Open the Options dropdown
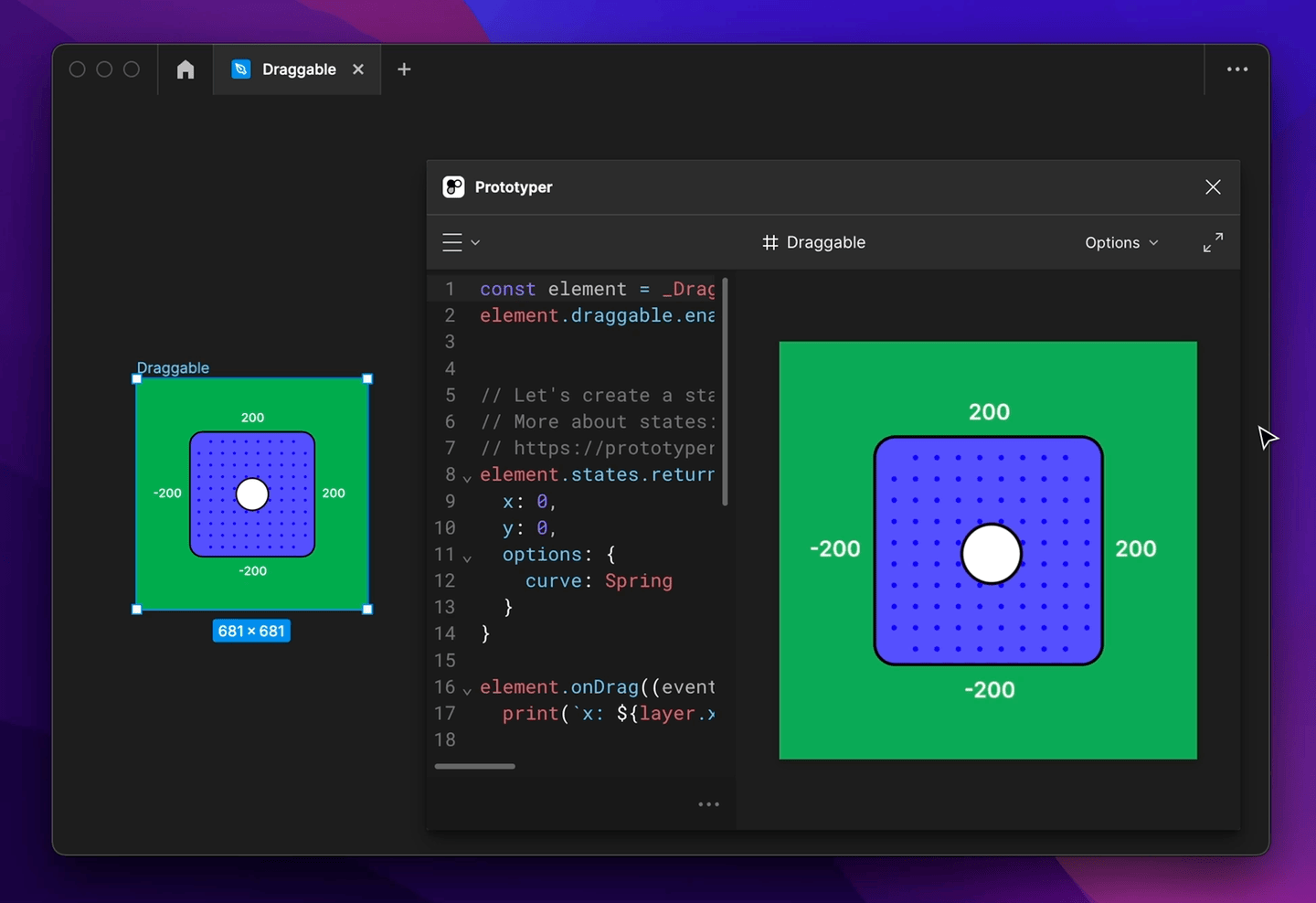1316x903 pixels. pyautogui.click(x=1120, y=242)
